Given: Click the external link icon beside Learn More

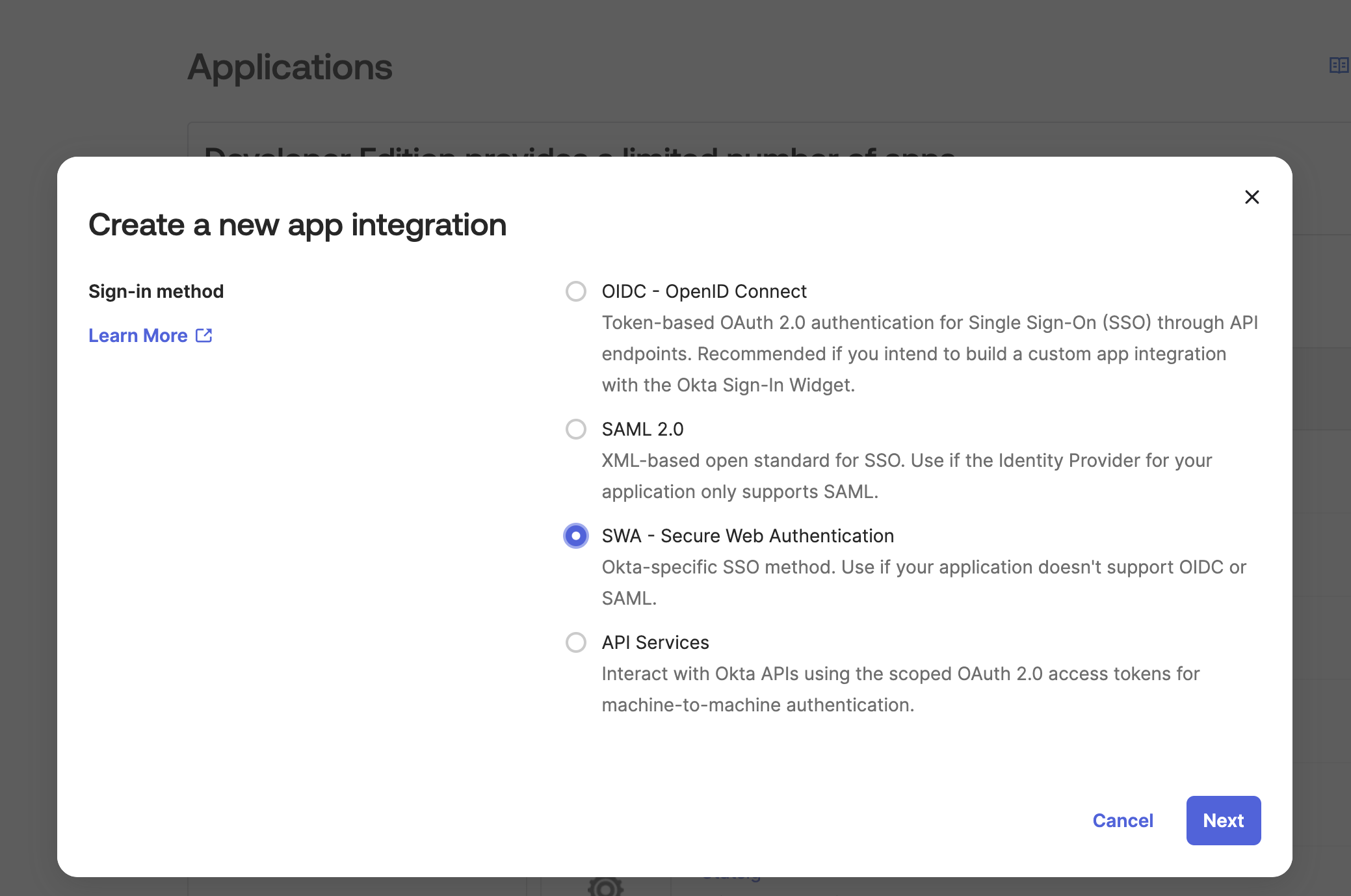Looking at the screenshot, I should (x=203, y=335).
